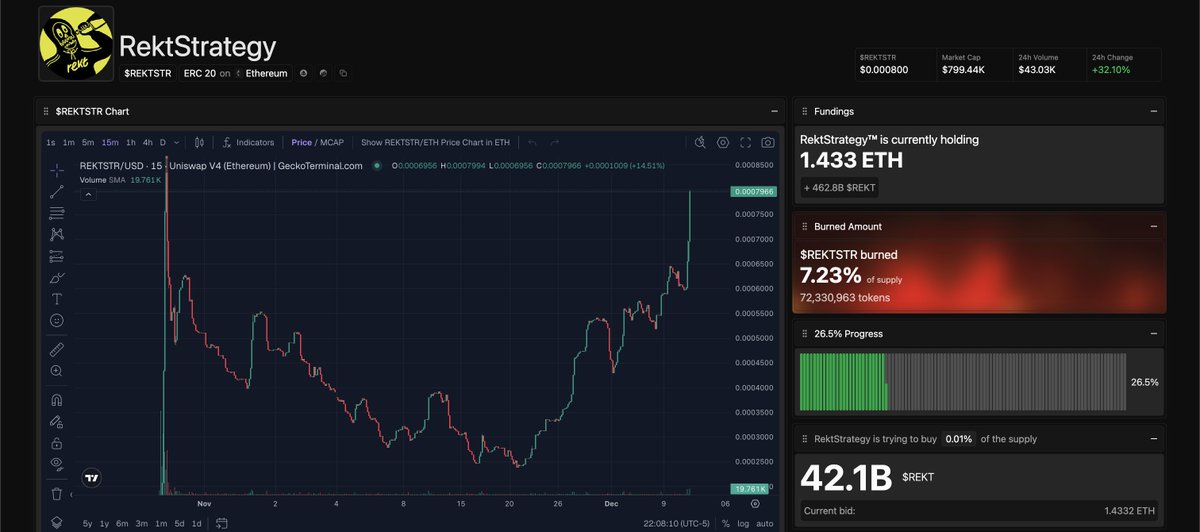Screen dimensions: 1200x532
Task: Open the Indicators menu
Action: 248,142
